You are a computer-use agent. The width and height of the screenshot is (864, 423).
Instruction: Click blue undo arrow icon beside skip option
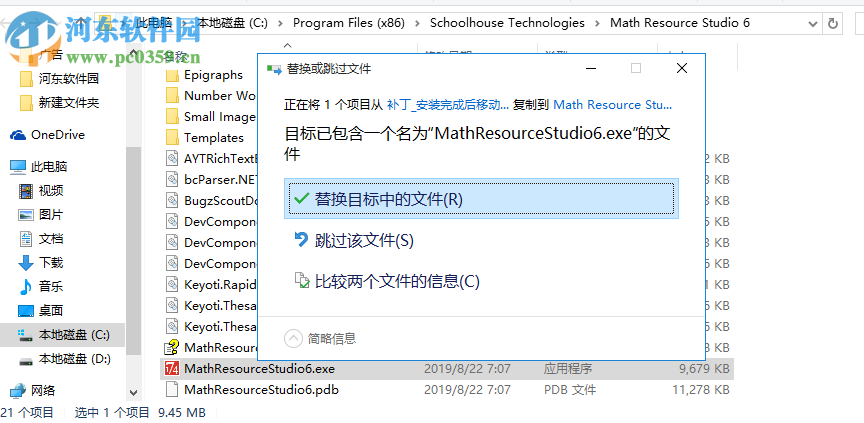point(301,240)
